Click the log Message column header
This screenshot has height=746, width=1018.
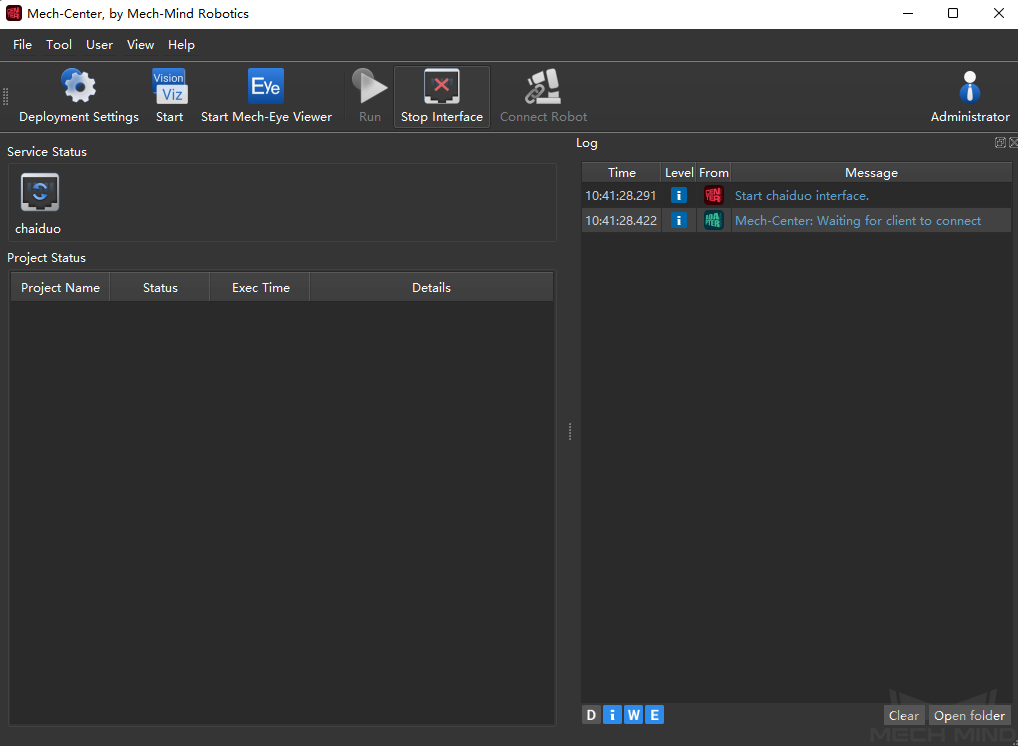[x=871, y=173]
